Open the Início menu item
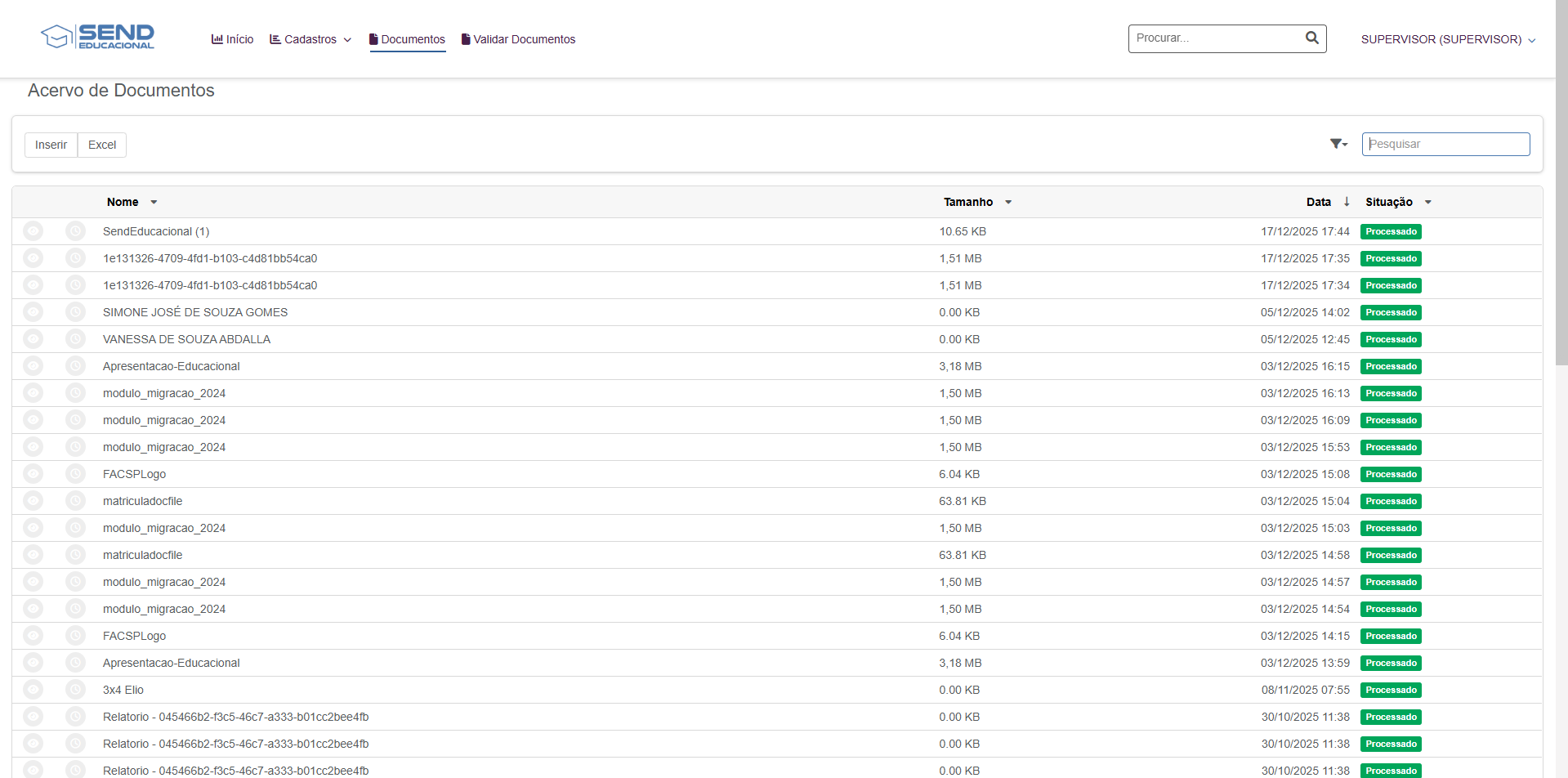This screenshot has height=778, width=1568. 232,39
